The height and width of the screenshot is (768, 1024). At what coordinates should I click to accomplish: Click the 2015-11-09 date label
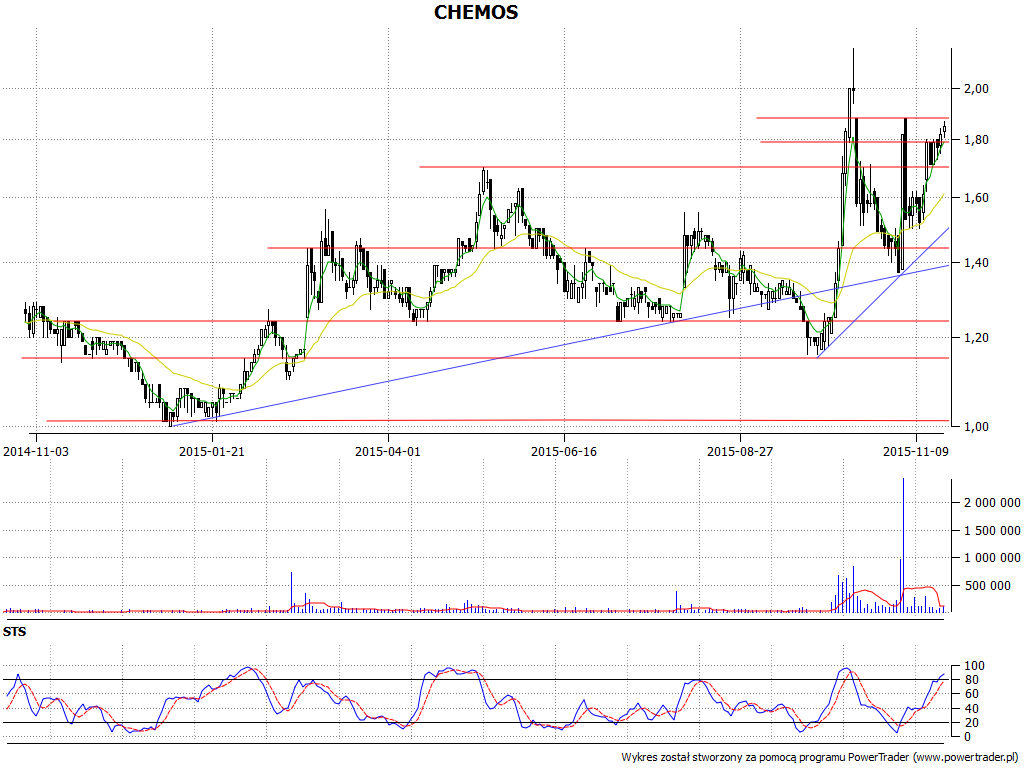916,451
